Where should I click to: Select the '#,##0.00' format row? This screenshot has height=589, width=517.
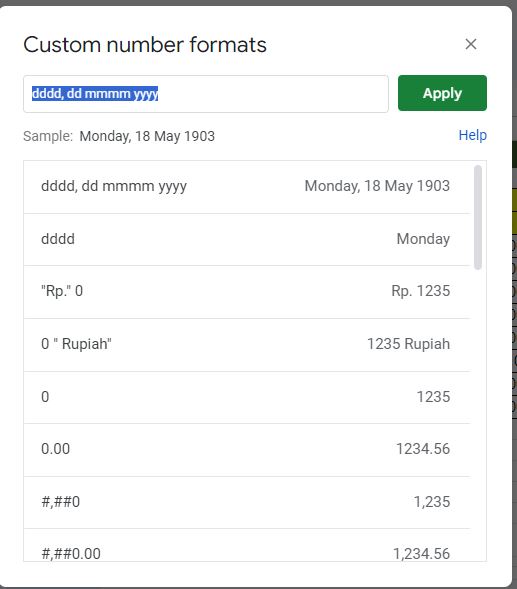point(247,545)
